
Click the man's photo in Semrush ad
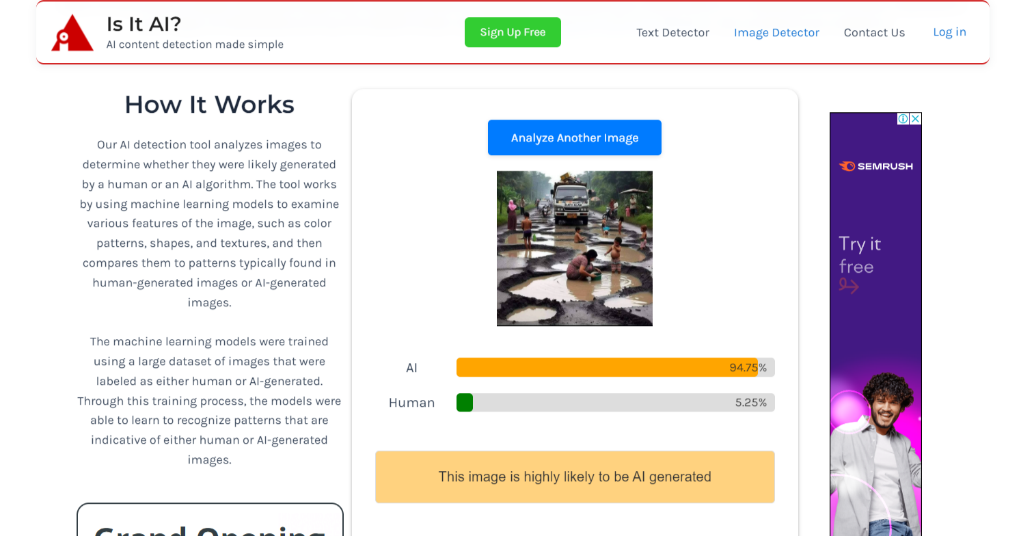[x=876, y=454]
